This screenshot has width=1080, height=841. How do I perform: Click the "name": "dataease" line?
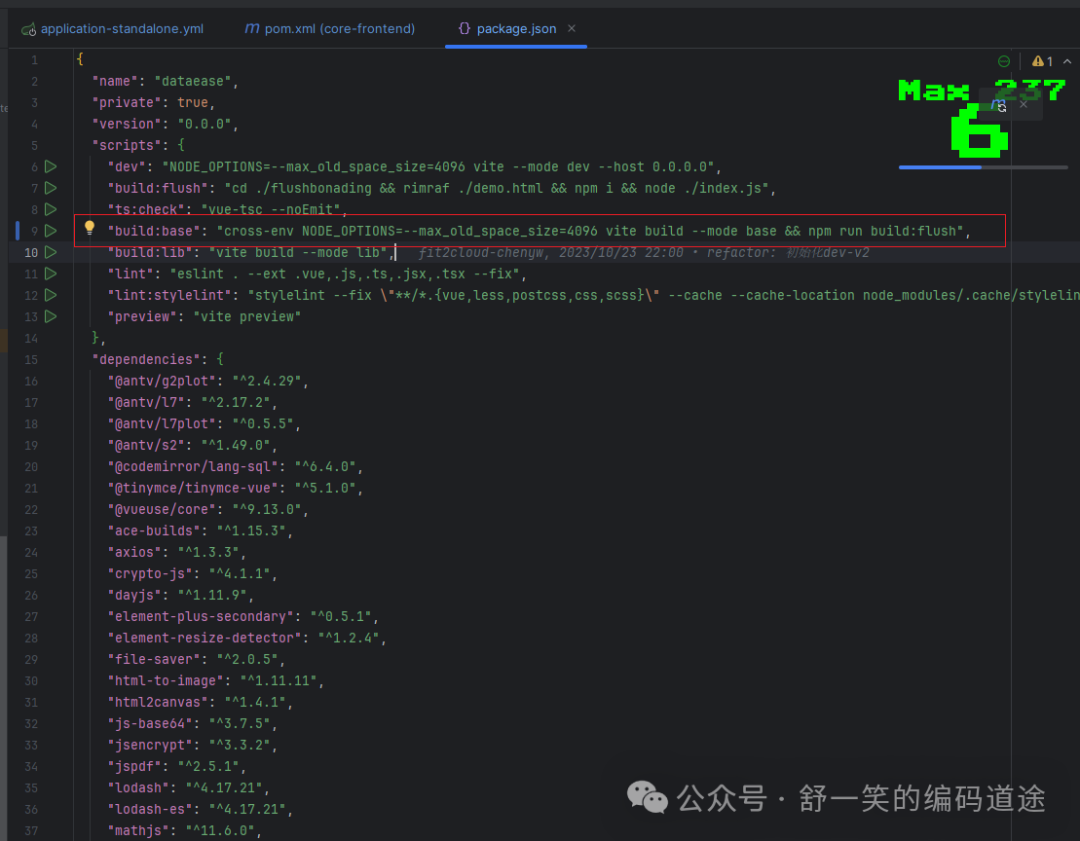click(x=165, y=81)
